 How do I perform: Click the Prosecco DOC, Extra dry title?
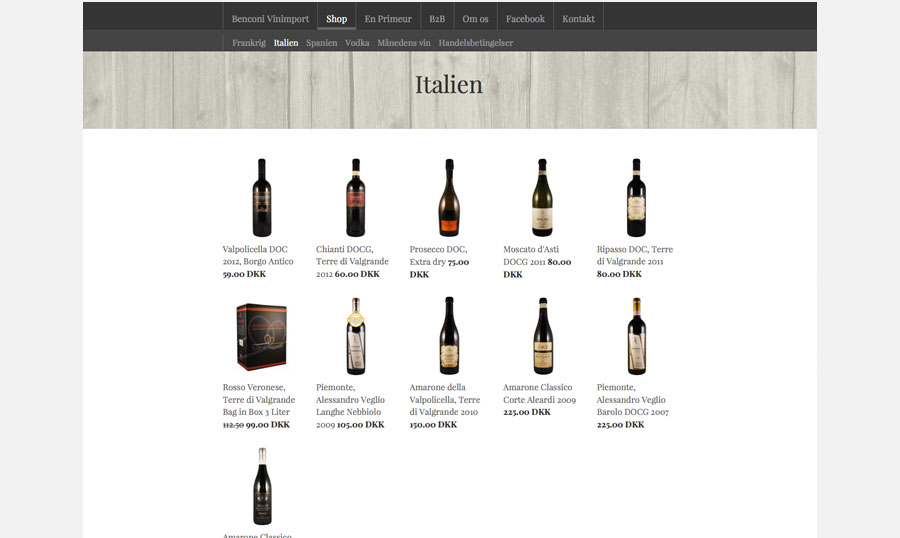click(438, 256)
